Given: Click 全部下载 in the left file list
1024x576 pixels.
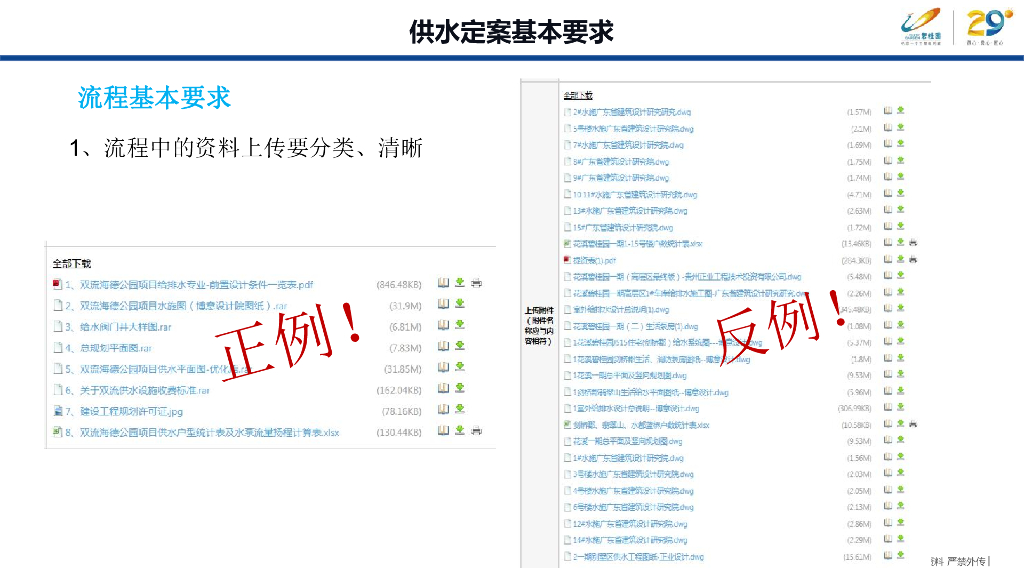Looking at the screenshot, I should coord(72,263).
